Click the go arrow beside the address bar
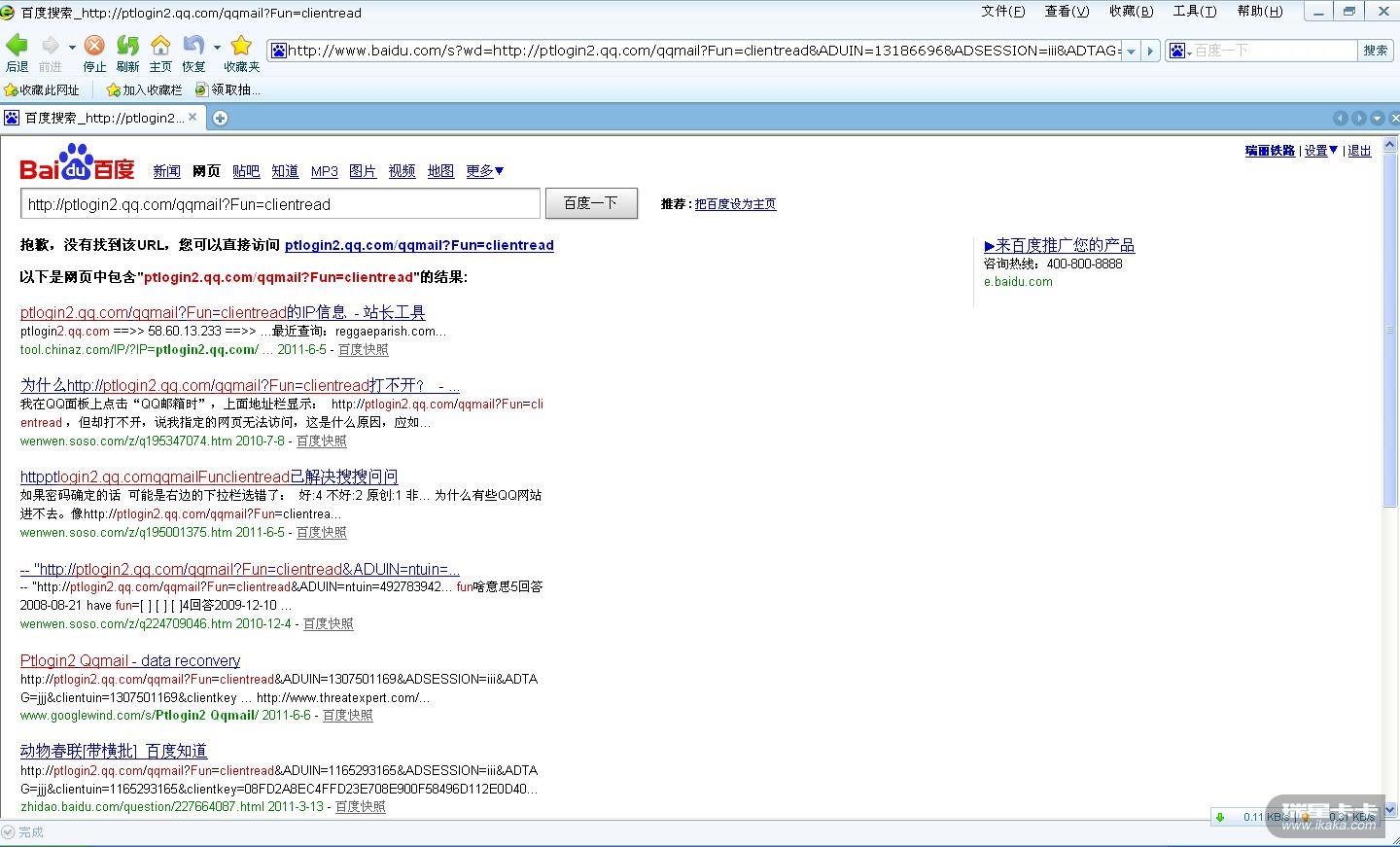 tap(1151, 51)
